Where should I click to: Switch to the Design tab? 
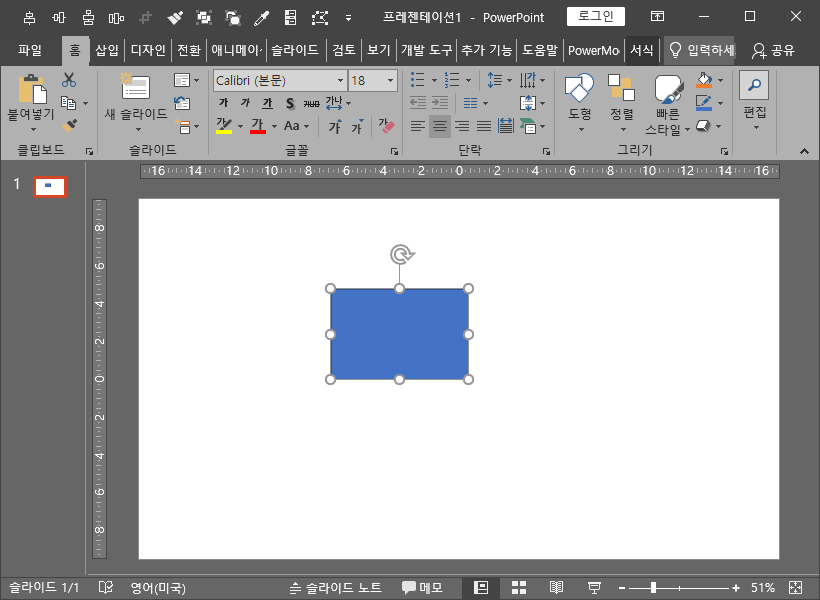pos(148,51)
